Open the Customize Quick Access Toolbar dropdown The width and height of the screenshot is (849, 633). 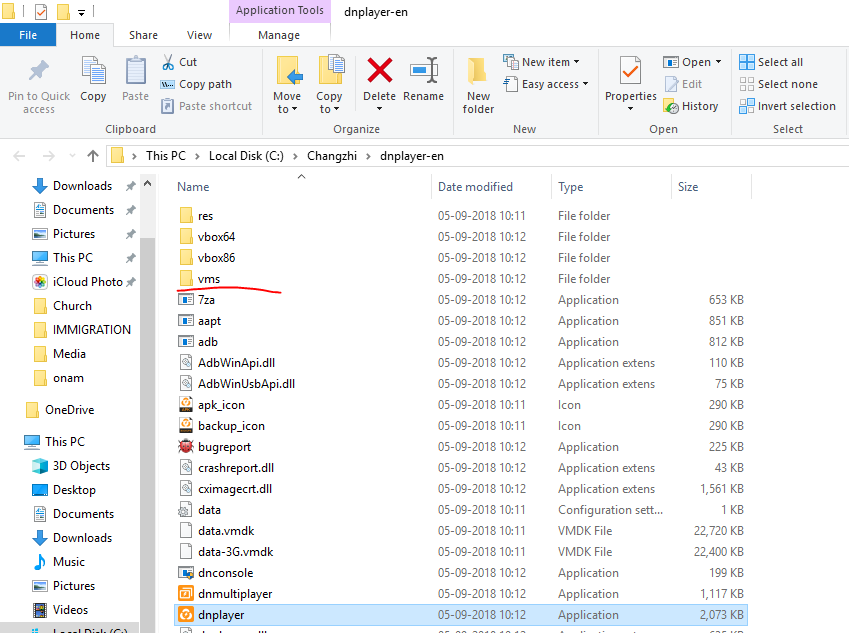[x=81, y=12]
